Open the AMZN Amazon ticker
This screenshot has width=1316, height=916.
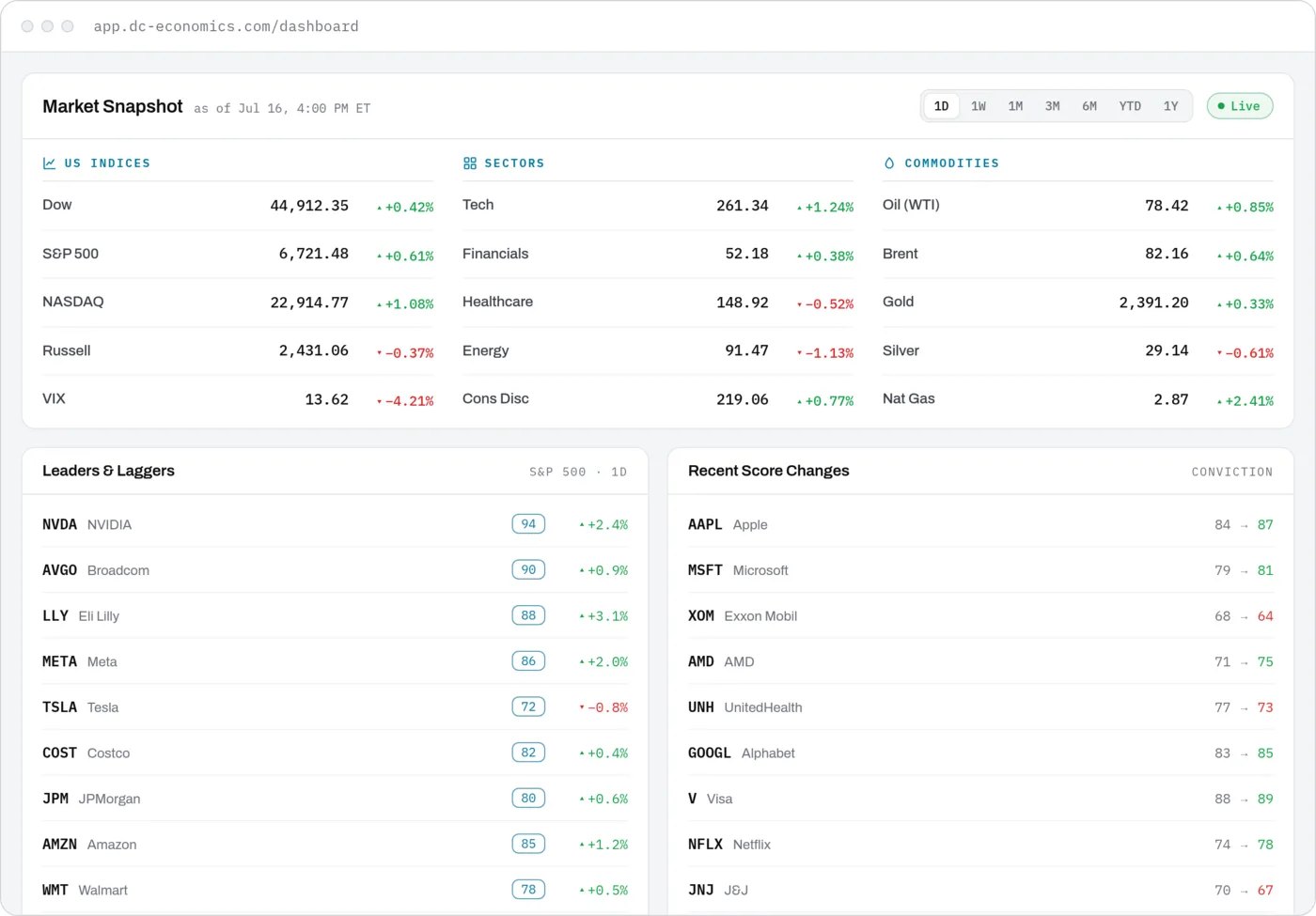pos(89,845)
